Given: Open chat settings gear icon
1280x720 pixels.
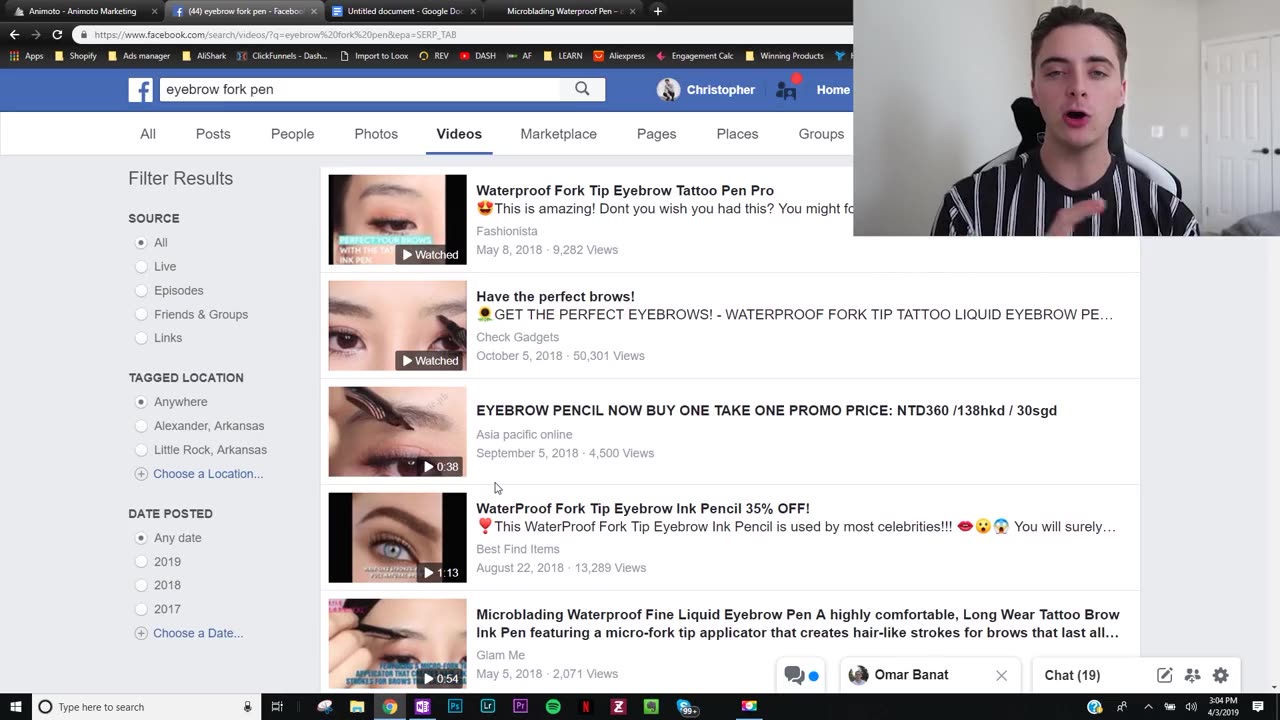Looking at the screenshot, I should pyautogui.click(x=1220, y=675).
